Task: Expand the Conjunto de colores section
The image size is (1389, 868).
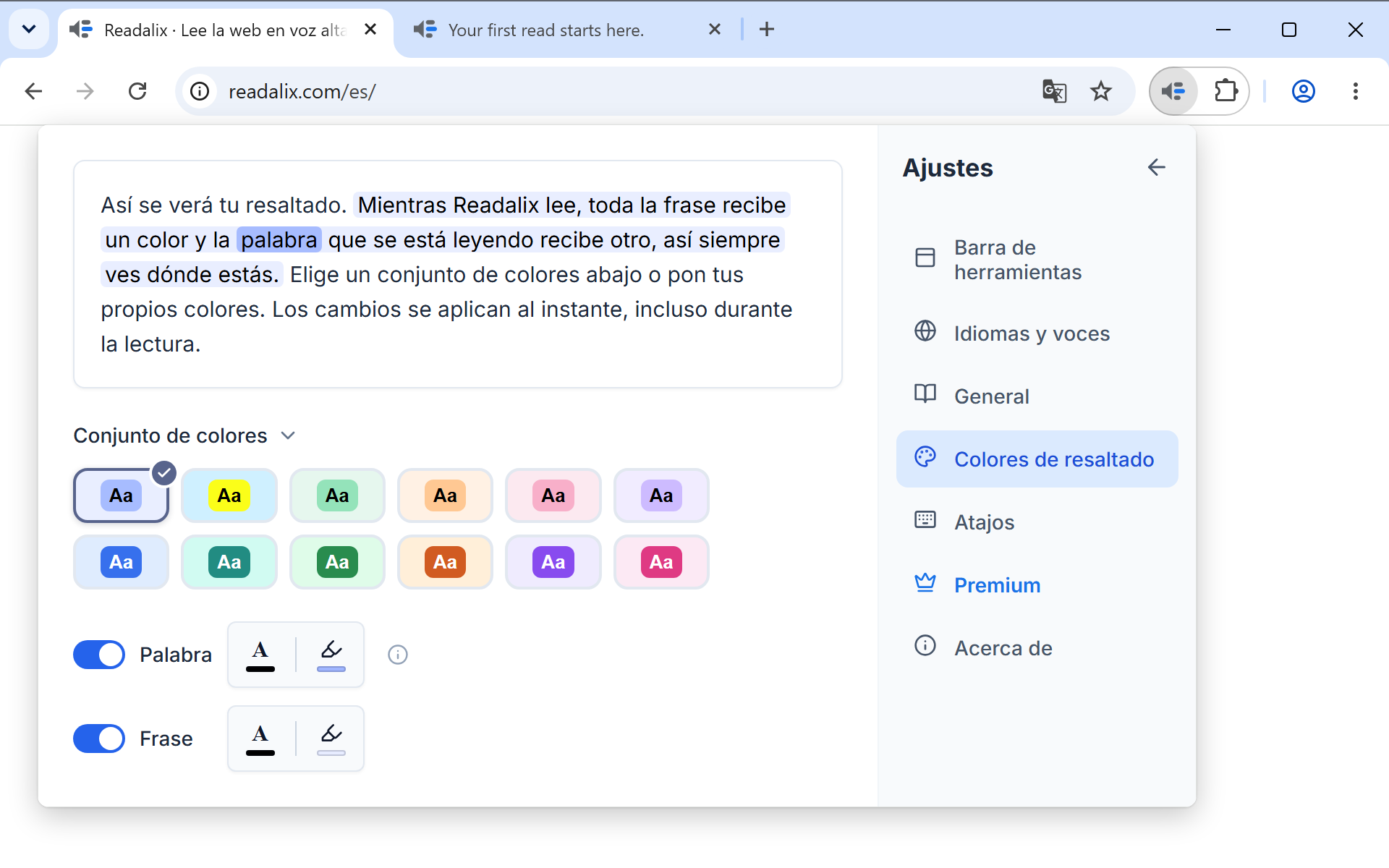Action: click(185, 435)
